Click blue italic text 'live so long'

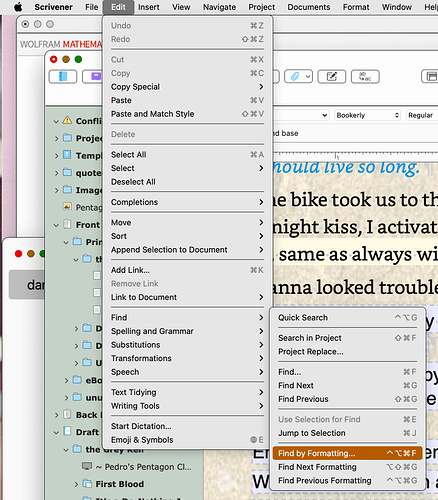[371, 167]
